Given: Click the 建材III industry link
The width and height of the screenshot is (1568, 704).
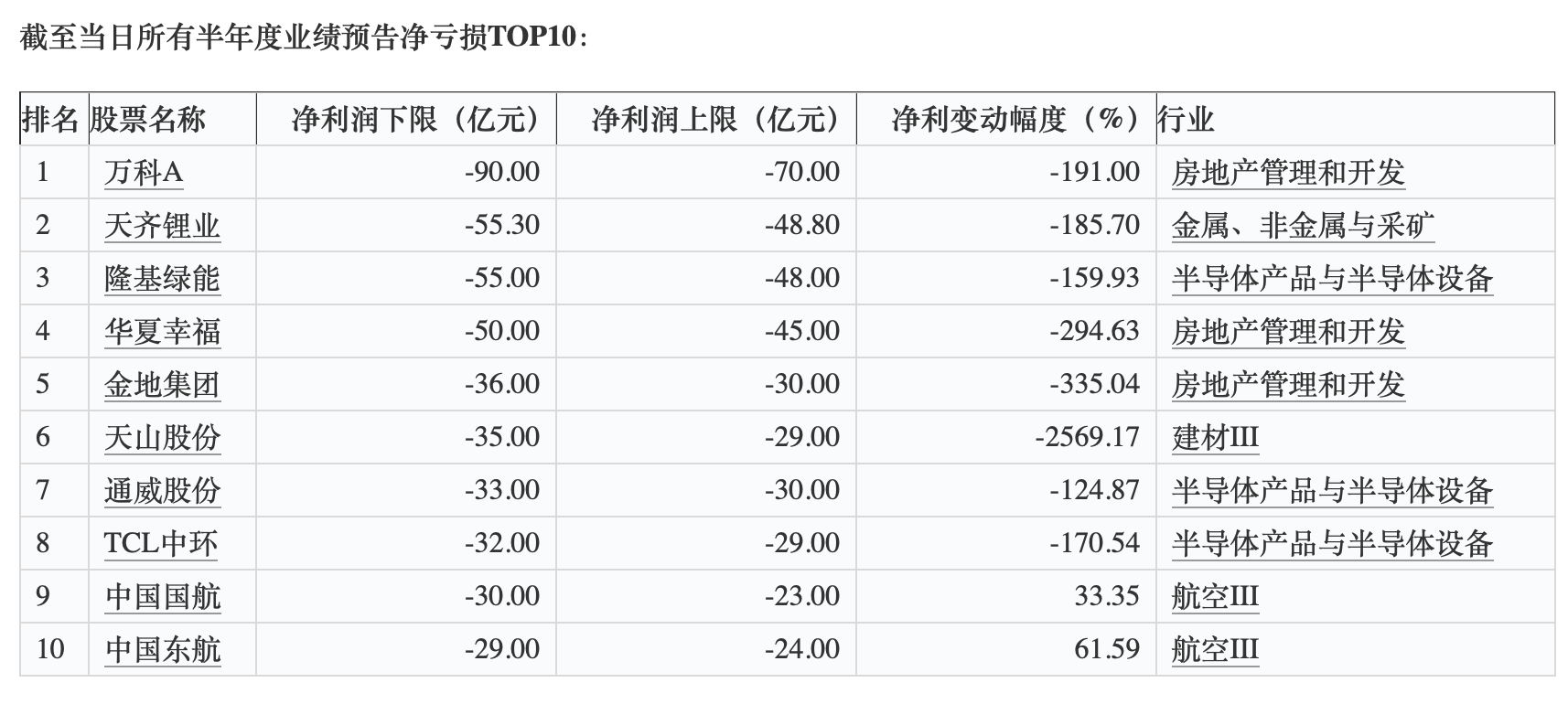Looking at the screenshot, I should pos(1216,437).
